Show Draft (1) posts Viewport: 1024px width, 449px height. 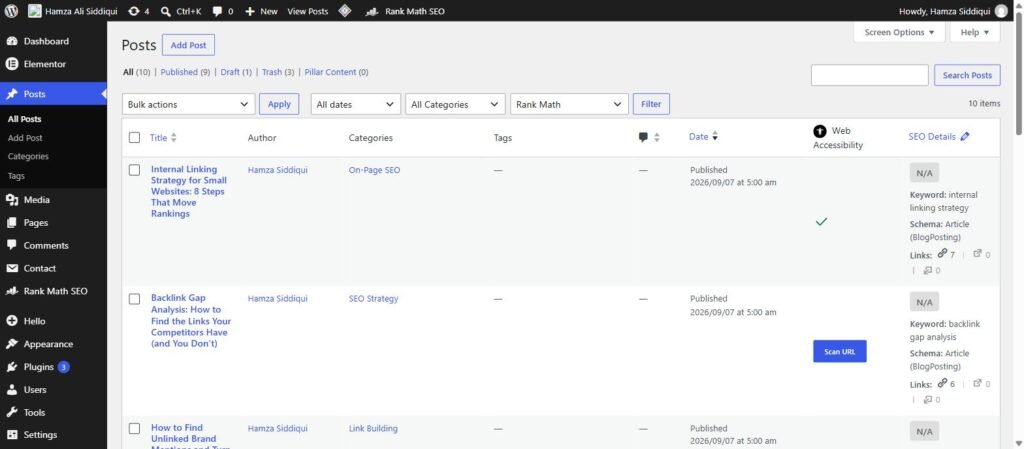click(236, 72)
